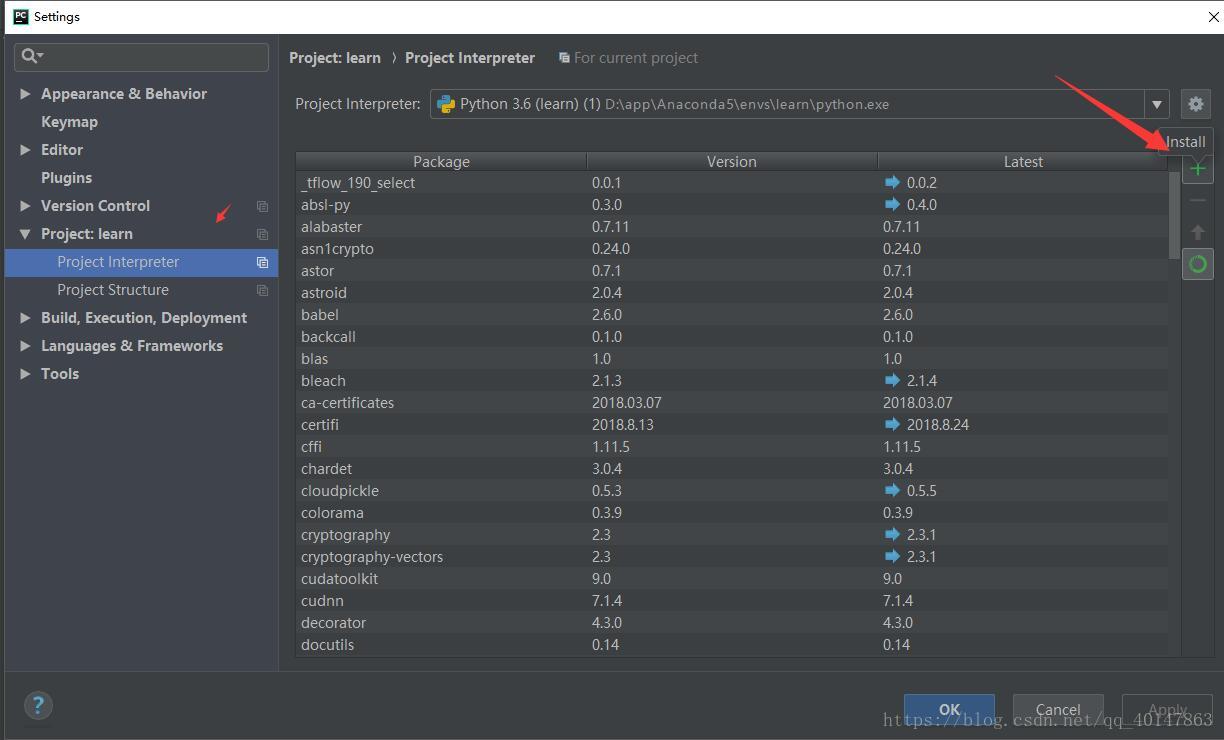Screen dimensions: 1224x740
Task: Click the copy icon beside Project Interpreter
Action: tap(262, 262)
